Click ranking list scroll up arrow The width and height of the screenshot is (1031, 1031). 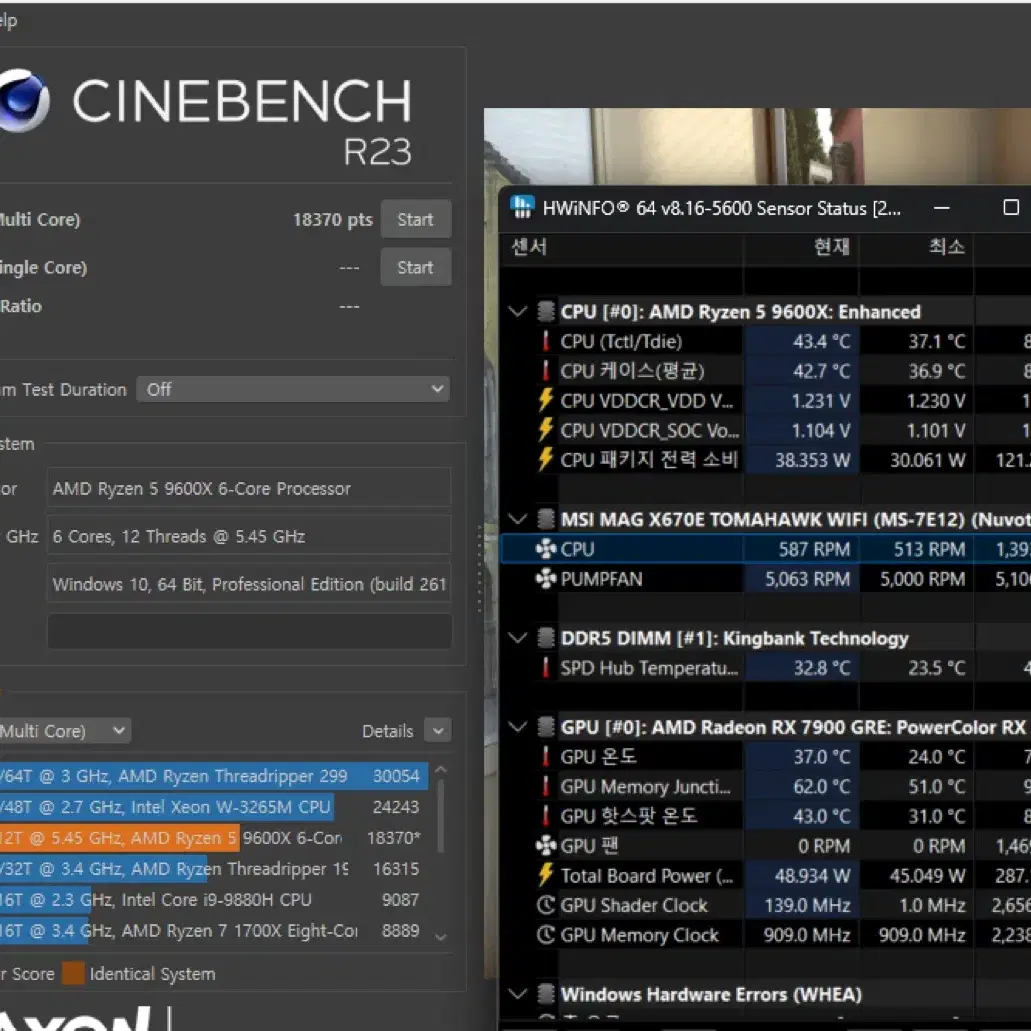[x=441, y=769]
